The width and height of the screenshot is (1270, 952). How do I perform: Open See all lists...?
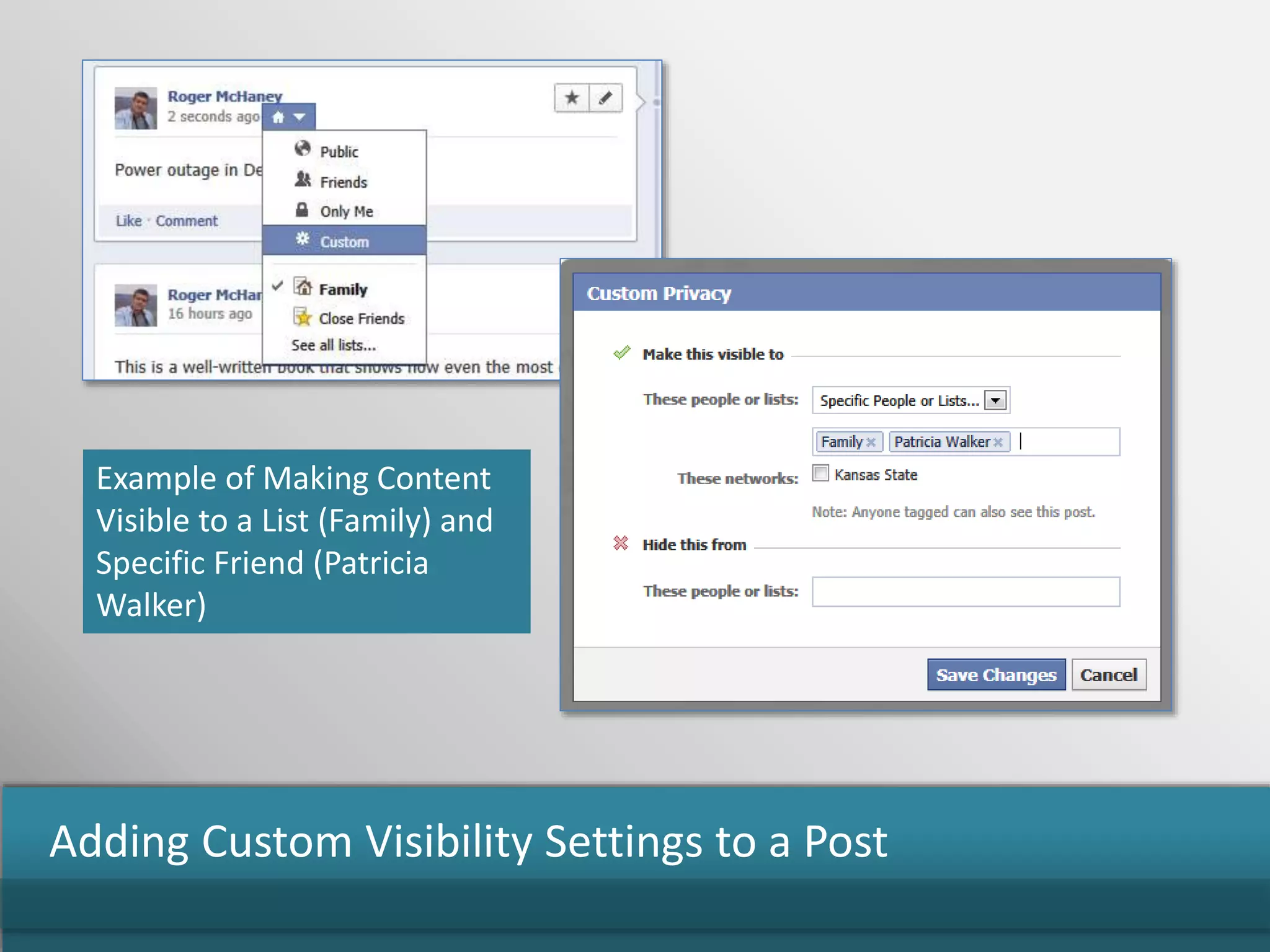click(x=334, y=345)
